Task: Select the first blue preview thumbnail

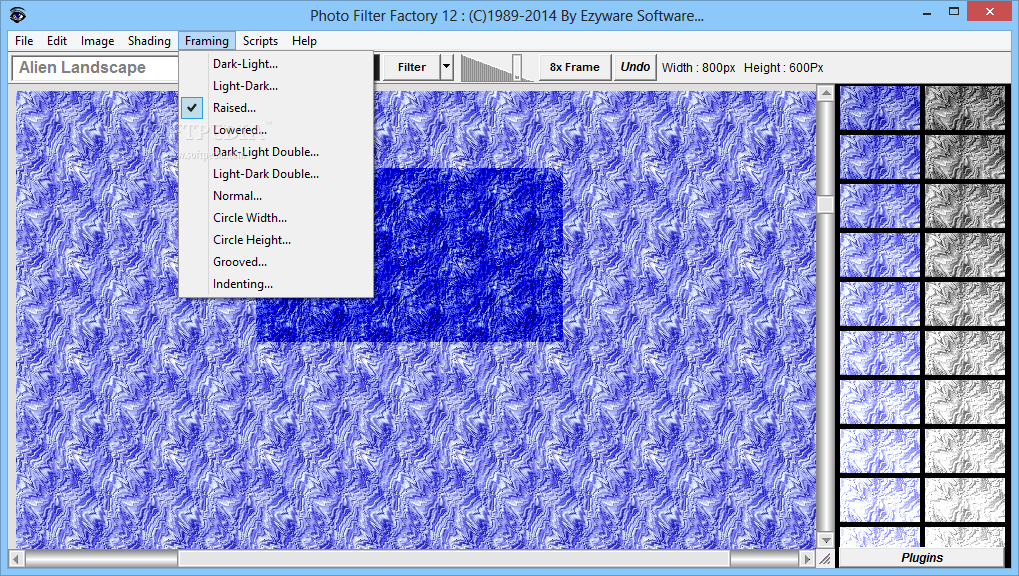Action: pos(880,108)
